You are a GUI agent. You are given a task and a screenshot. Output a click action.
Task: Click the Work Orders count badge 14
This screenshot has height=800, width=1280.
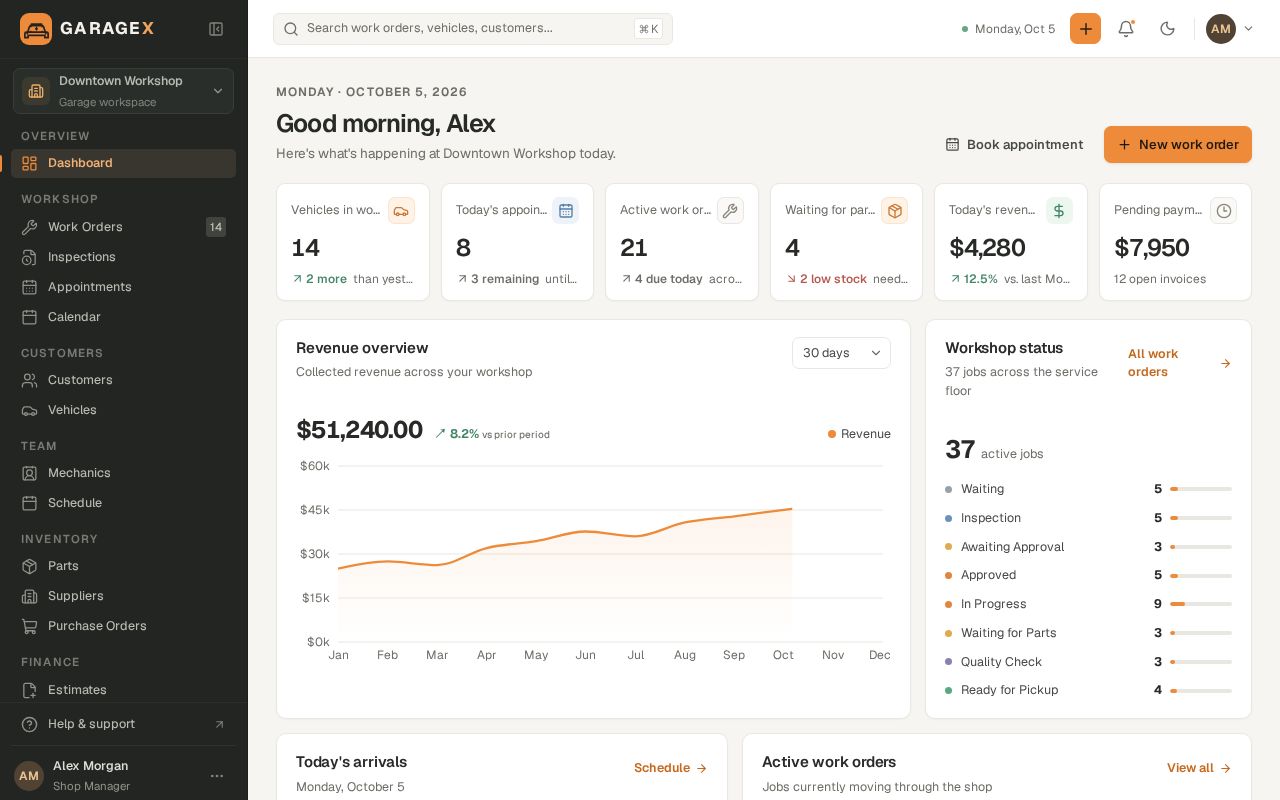tap(216, 227)
